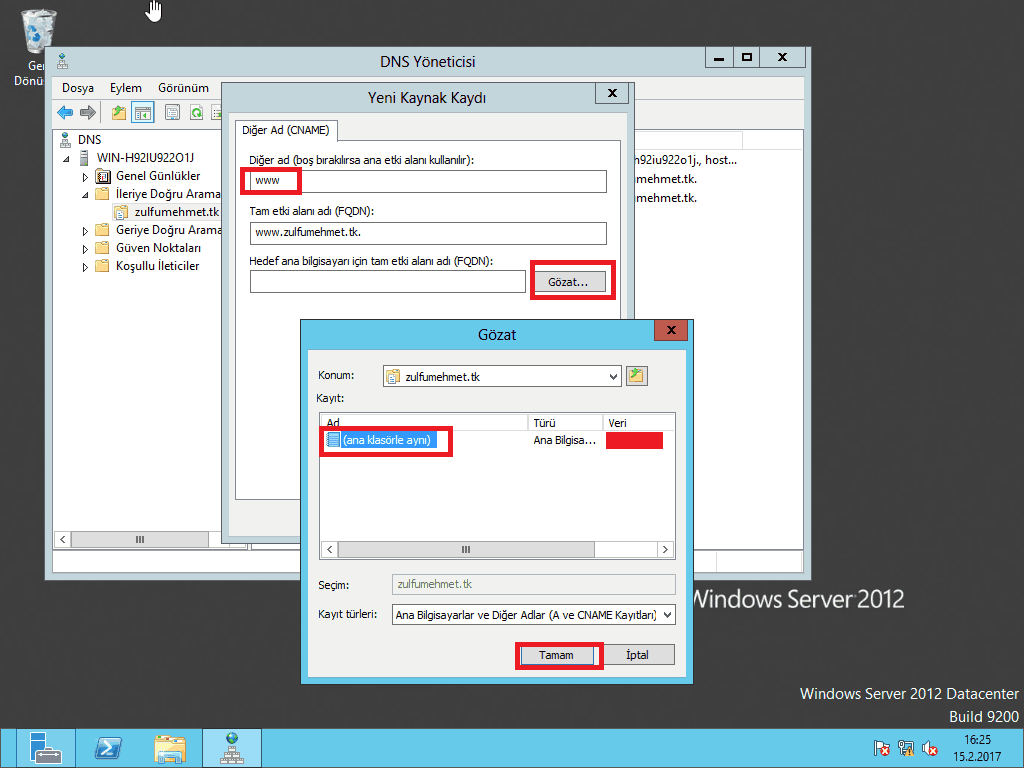Click the Gözat... button

[x=568, y=282]
